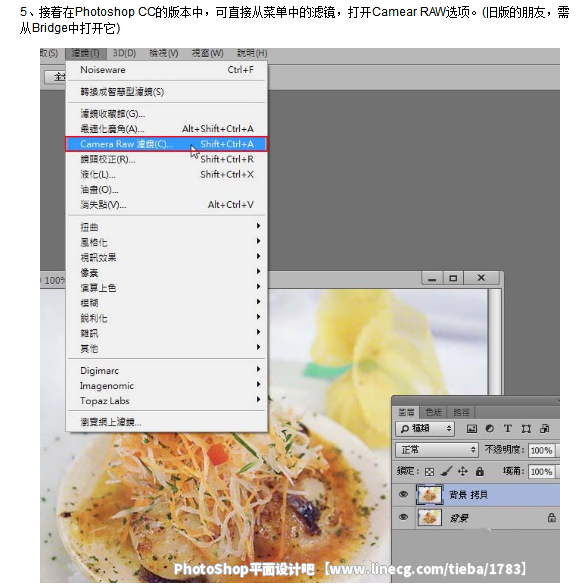Viewport: 582px width, 588px height.
Task: Choose 轉換成智慧型濾鏡(S)
Action: [x=166, y=92]
